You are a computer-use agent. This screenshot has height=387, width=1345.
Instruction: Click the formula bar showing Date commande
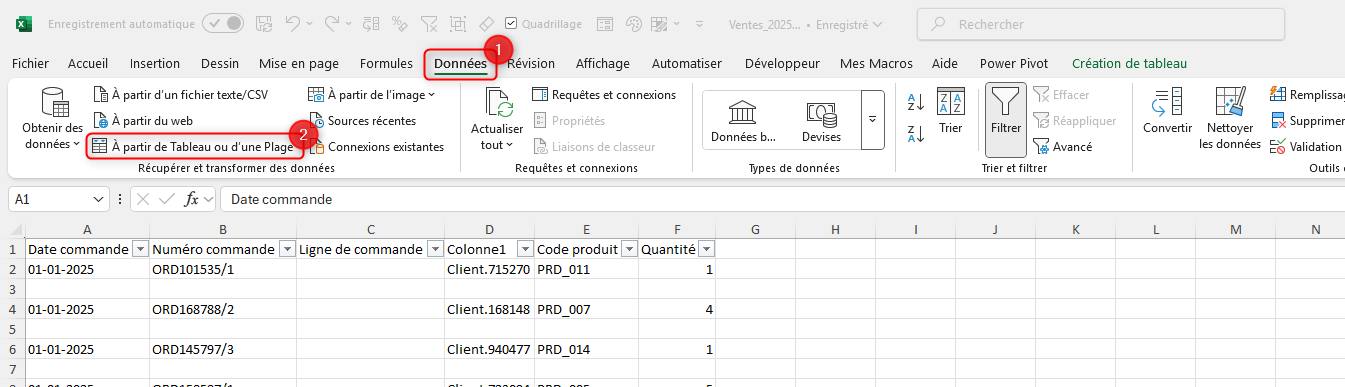(x=782, y=199)
